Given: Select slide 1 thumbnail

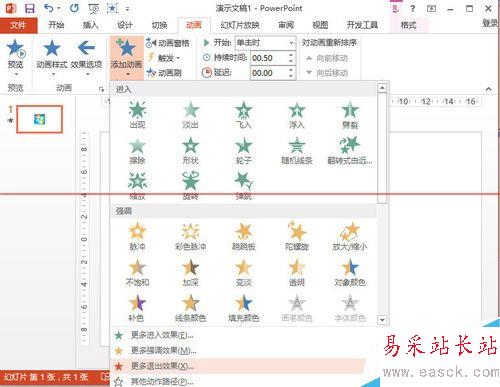Looking at the screenshot, I should (x=40, y=119).
